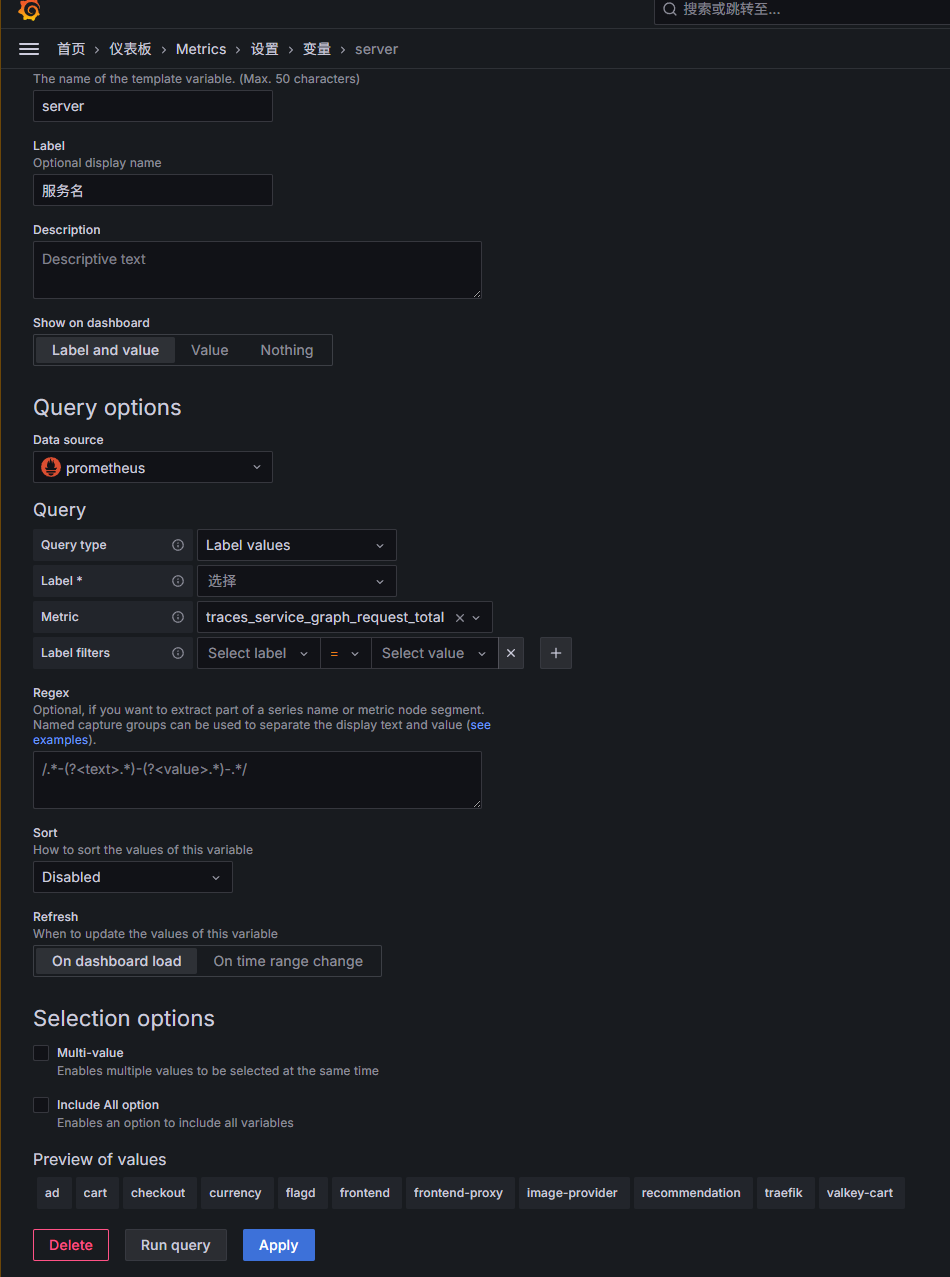Screen dimensions: 950x1277
Task: Expand the Sort Disabled dropdown
Action: [133, 877]
